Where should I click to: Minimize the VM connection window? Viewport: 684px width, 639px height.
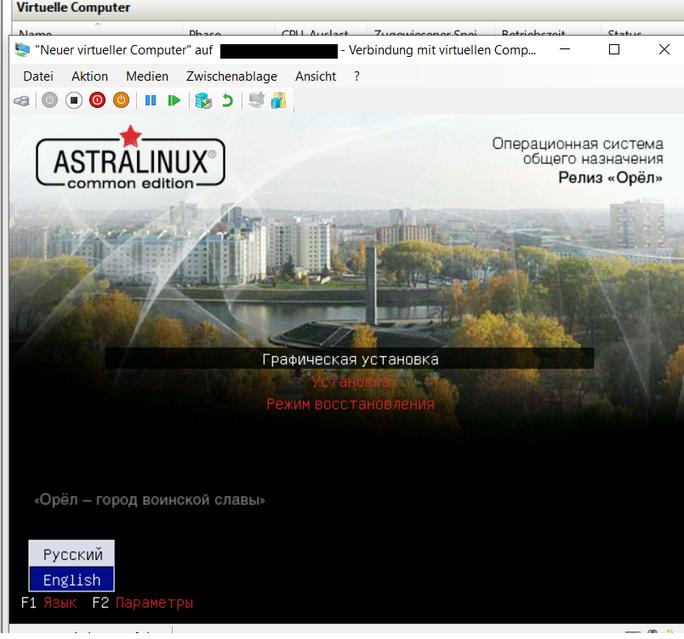click(x=565, y=49)
